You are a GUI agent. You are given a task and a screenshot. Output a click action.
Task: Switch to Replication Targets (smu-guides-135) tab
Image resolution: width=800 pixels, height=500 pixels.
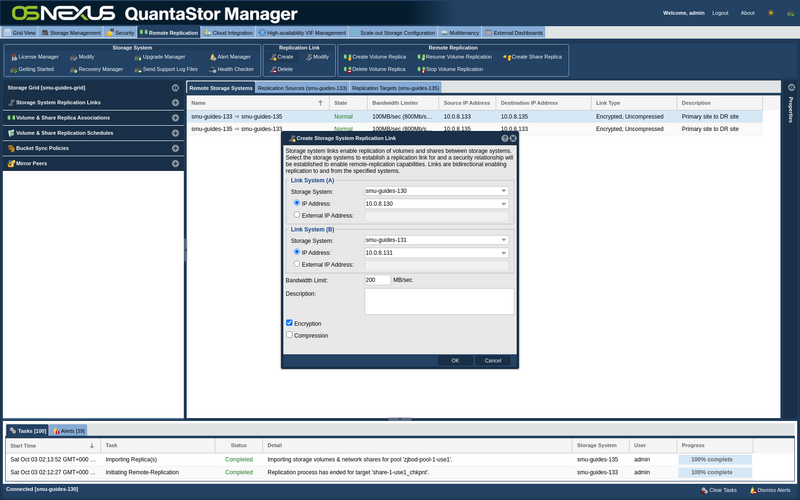click(395, 88)
